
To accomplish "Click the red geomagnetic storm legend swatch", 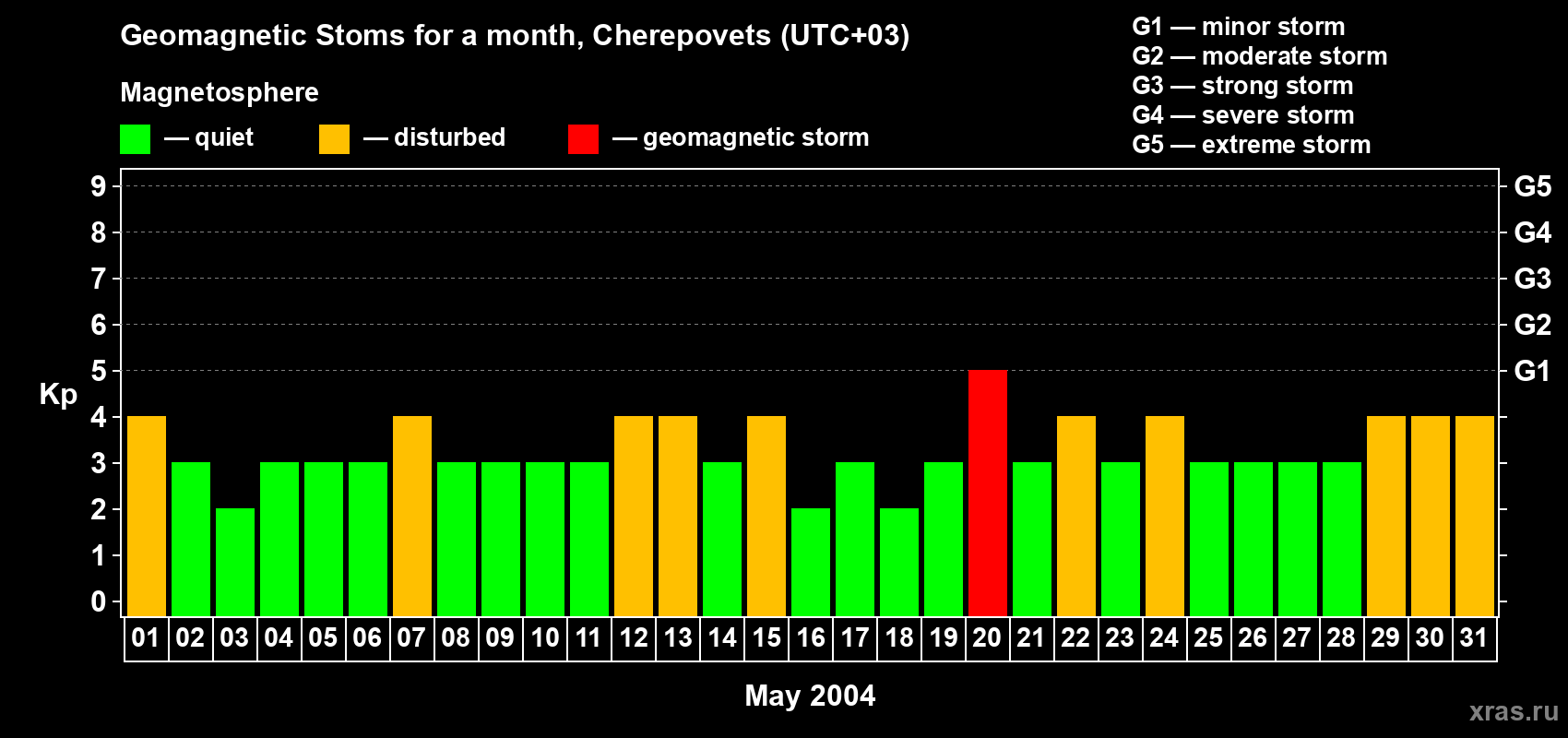I will tap(583, 139).
